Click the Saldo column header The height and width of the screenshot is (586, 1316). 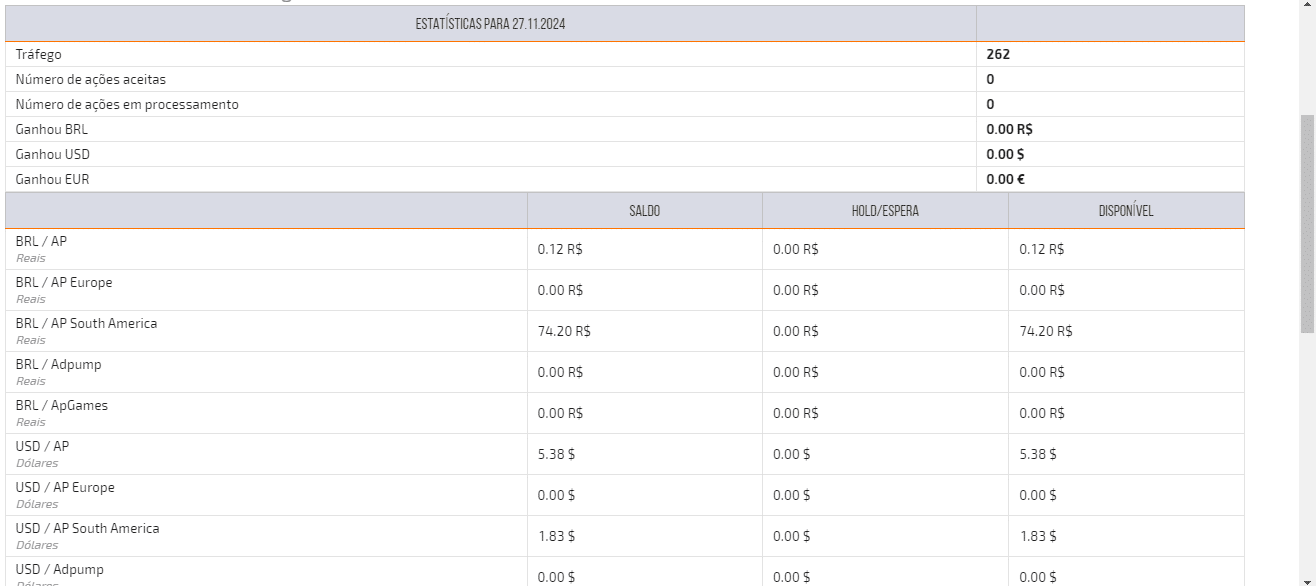(x=644, y=211)
